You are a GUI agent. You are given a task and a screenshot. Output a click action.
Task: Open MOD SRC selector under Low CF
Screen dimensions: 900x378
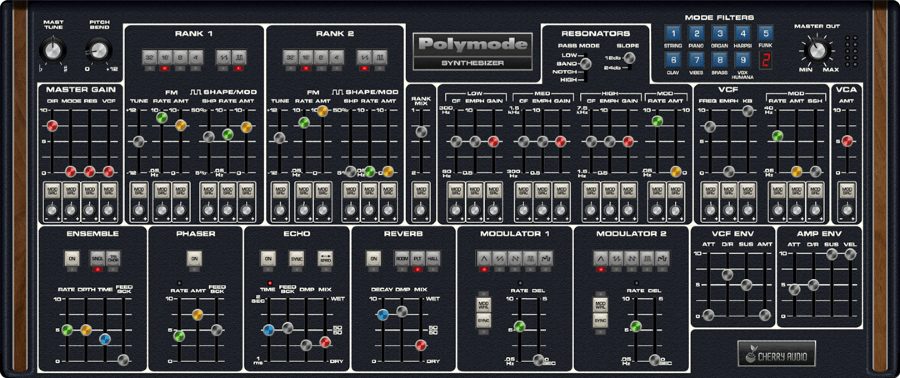[x=456, y=190]
